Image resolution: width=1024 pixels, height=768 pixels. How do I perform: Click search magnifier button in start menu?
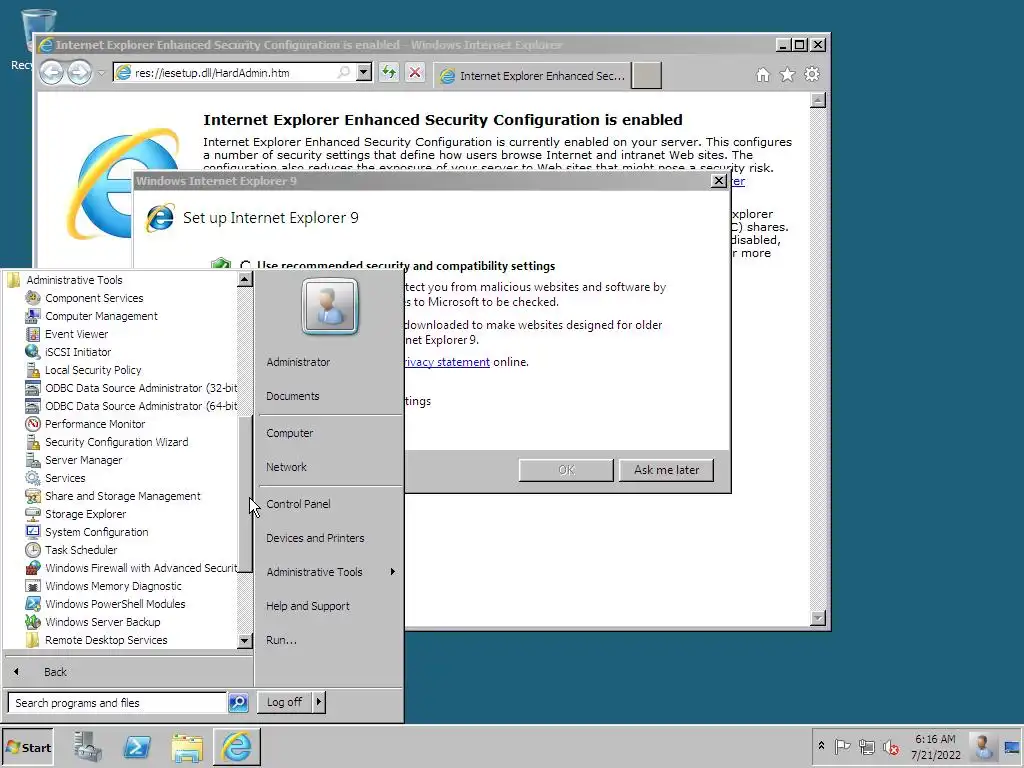238,703
